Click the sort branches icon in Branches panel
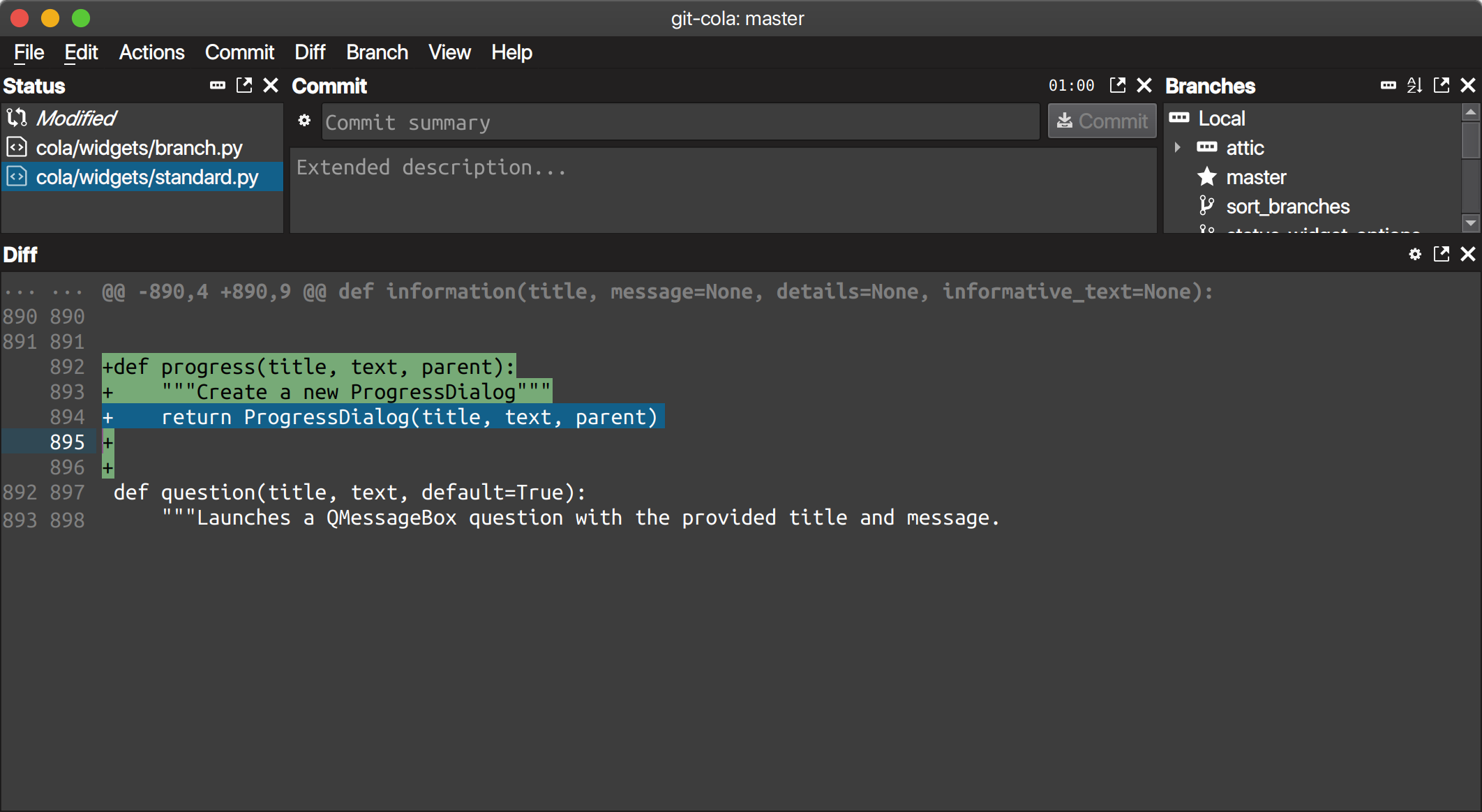Viewport: 1482px width, 812px height. (1416, 85)
